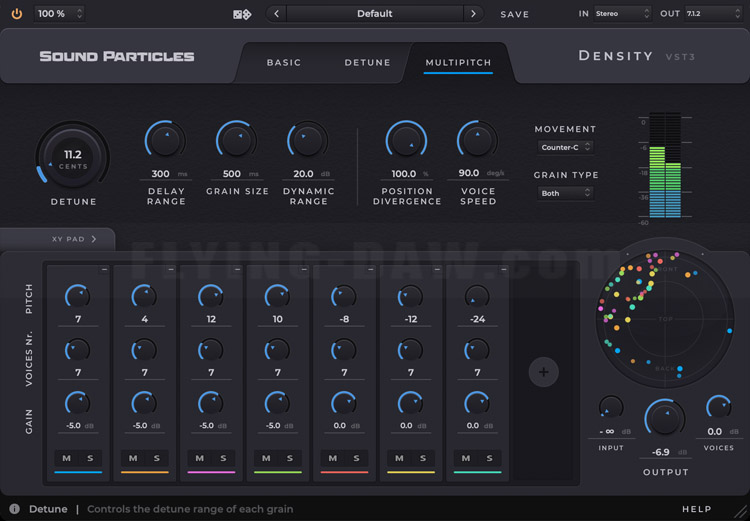Open the IN Stereo format dropdown
750x521 pixels.
click(x=622, y=14)
